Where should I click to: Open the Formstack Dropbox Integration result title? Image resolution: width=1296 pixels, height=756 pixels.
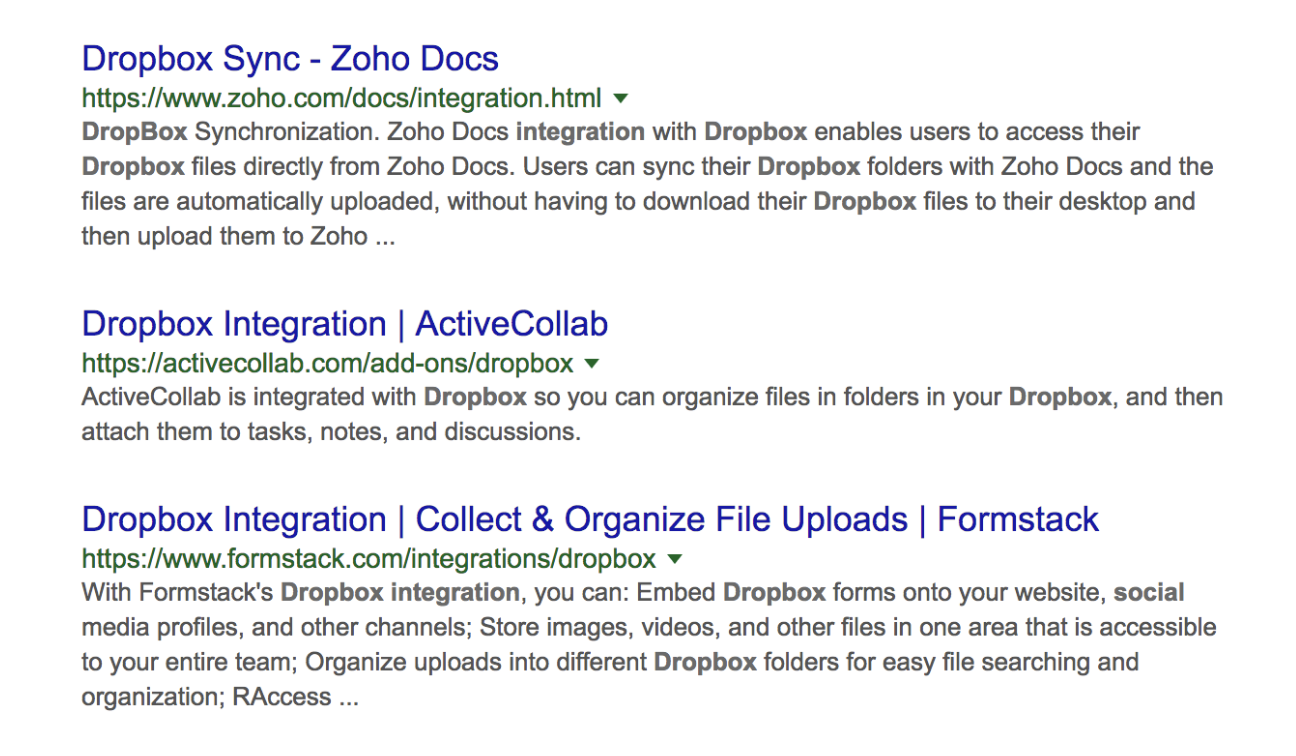(x=590, y=520)
